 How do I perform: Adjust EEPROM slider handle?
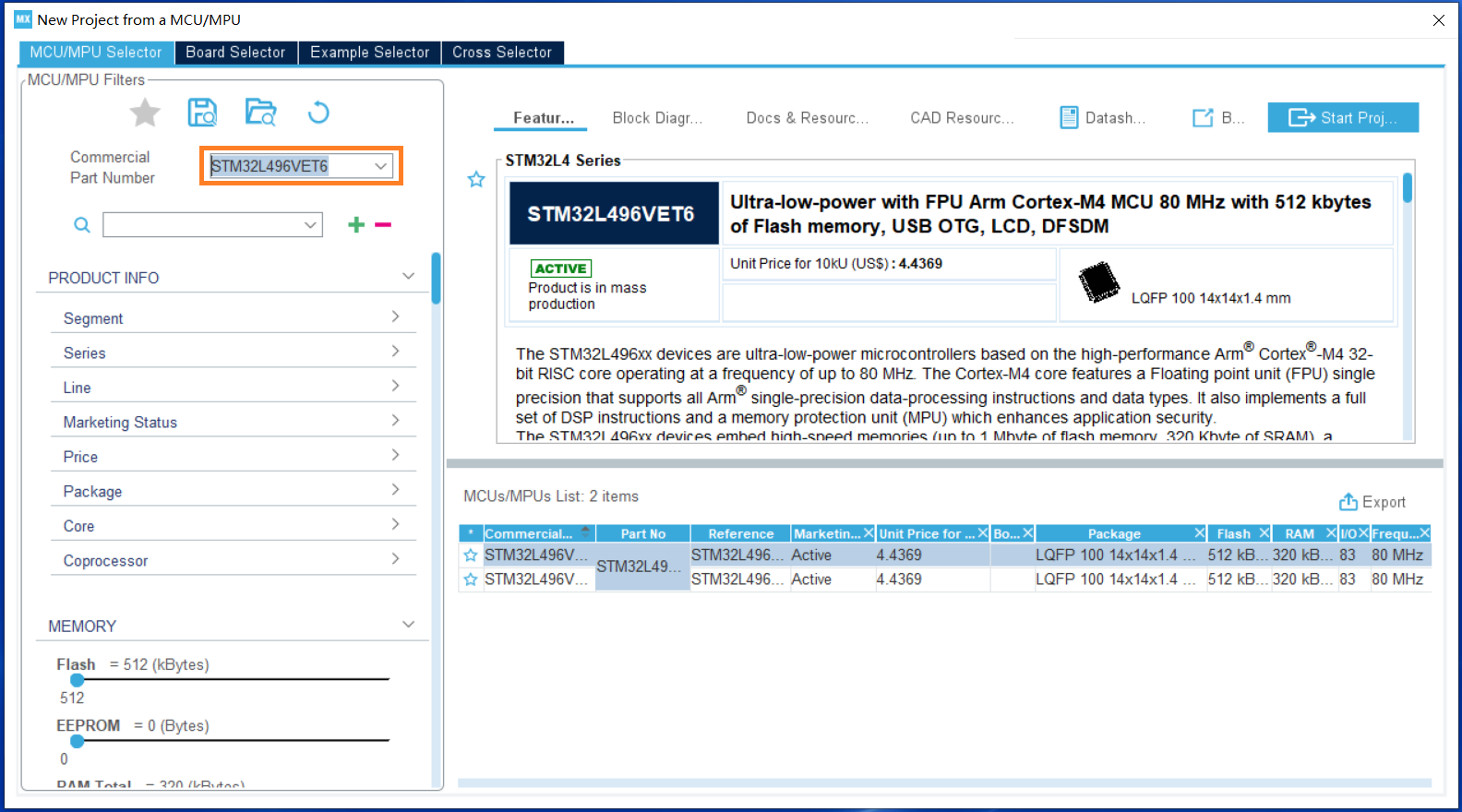pyautogui.click(x=78, y=741)
